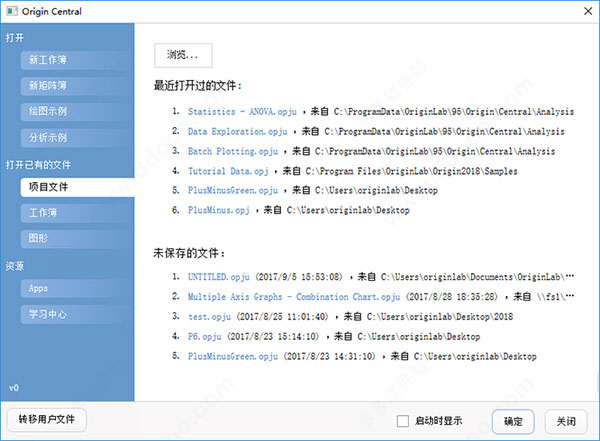Open unsaved UNTITLED.opju file
This screenshot has height=441, width=600.
[x=218, y=277]
